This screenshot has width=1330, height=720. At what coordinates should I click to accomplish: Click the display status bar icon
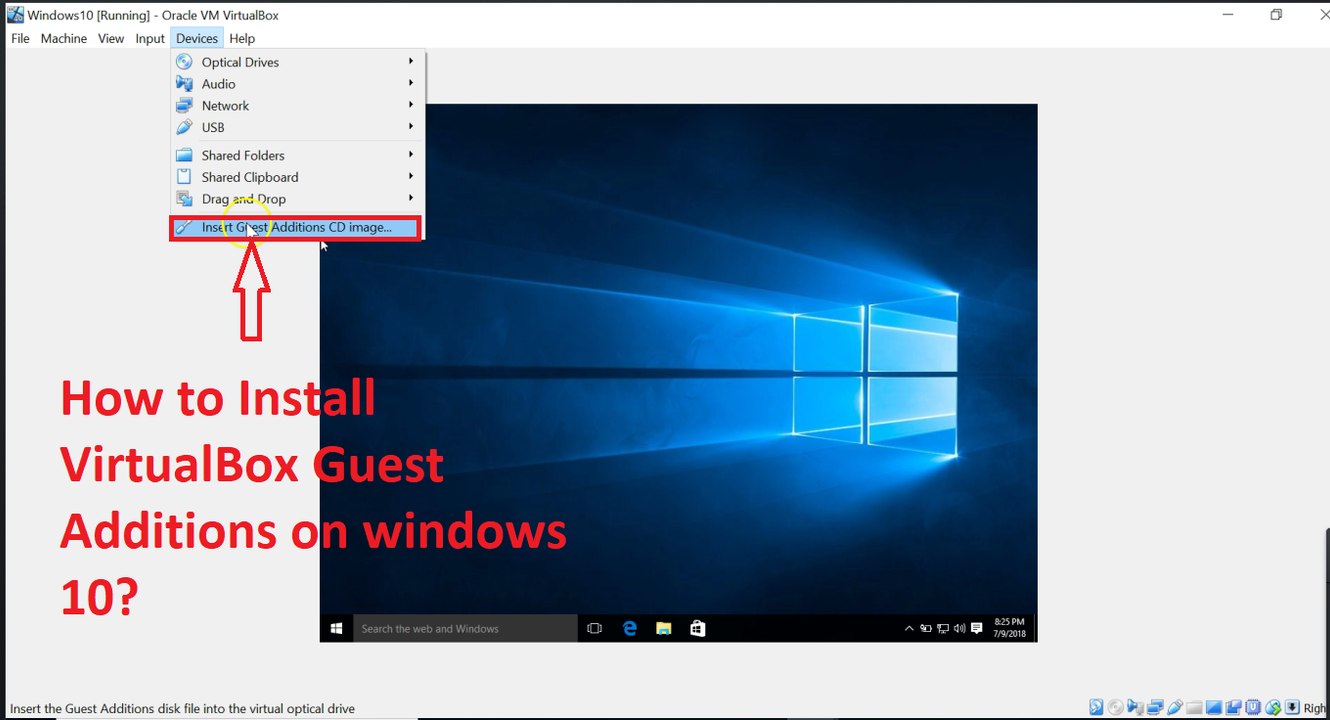1214,707
